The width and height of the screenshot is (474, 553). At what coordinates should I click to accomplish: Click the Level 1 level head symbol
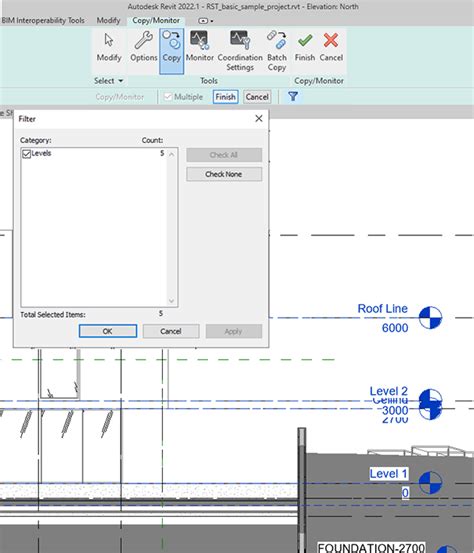tap(430, 482)
